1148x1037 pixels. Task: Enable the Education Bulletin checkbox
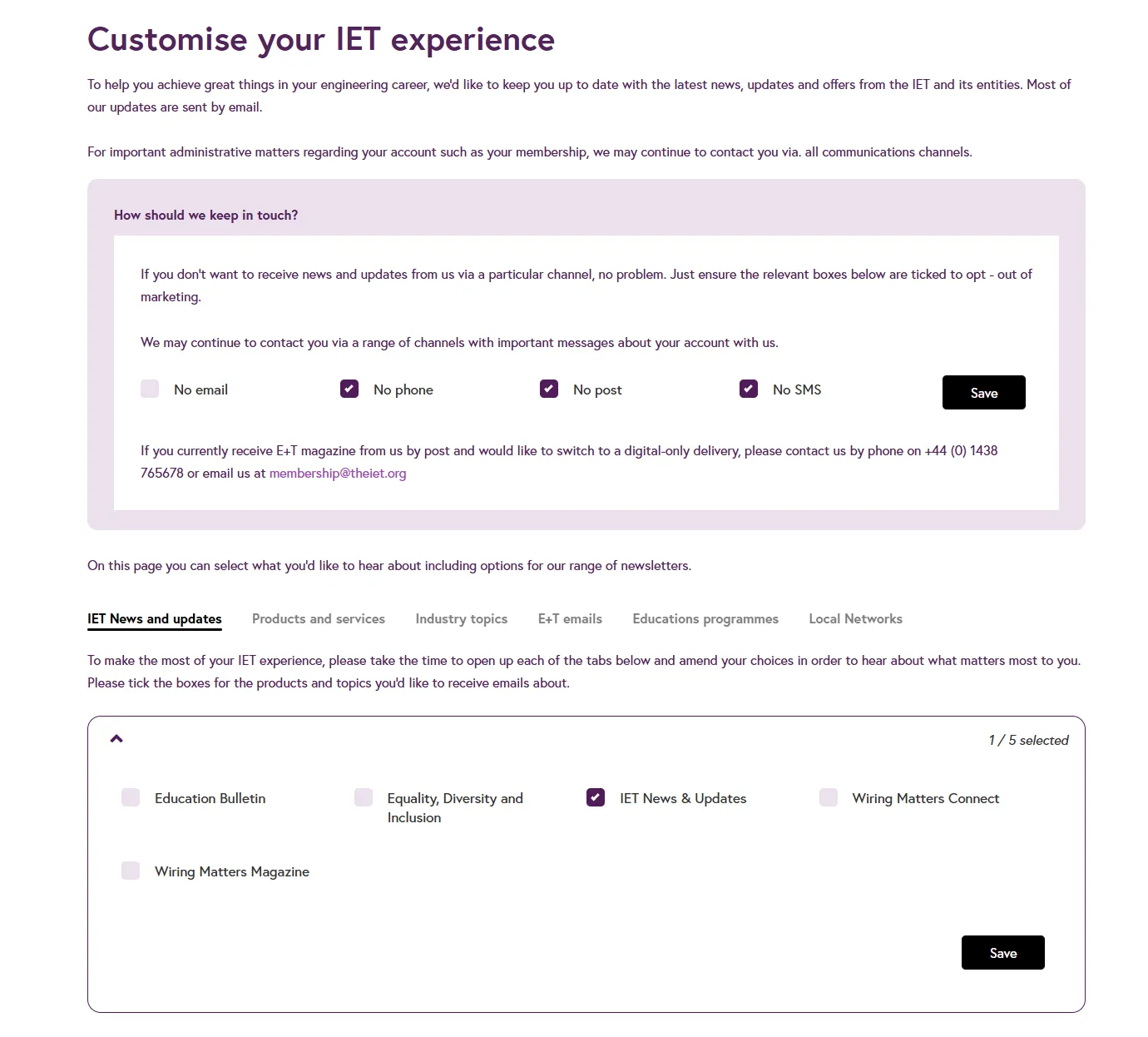(x=131, y=797)
